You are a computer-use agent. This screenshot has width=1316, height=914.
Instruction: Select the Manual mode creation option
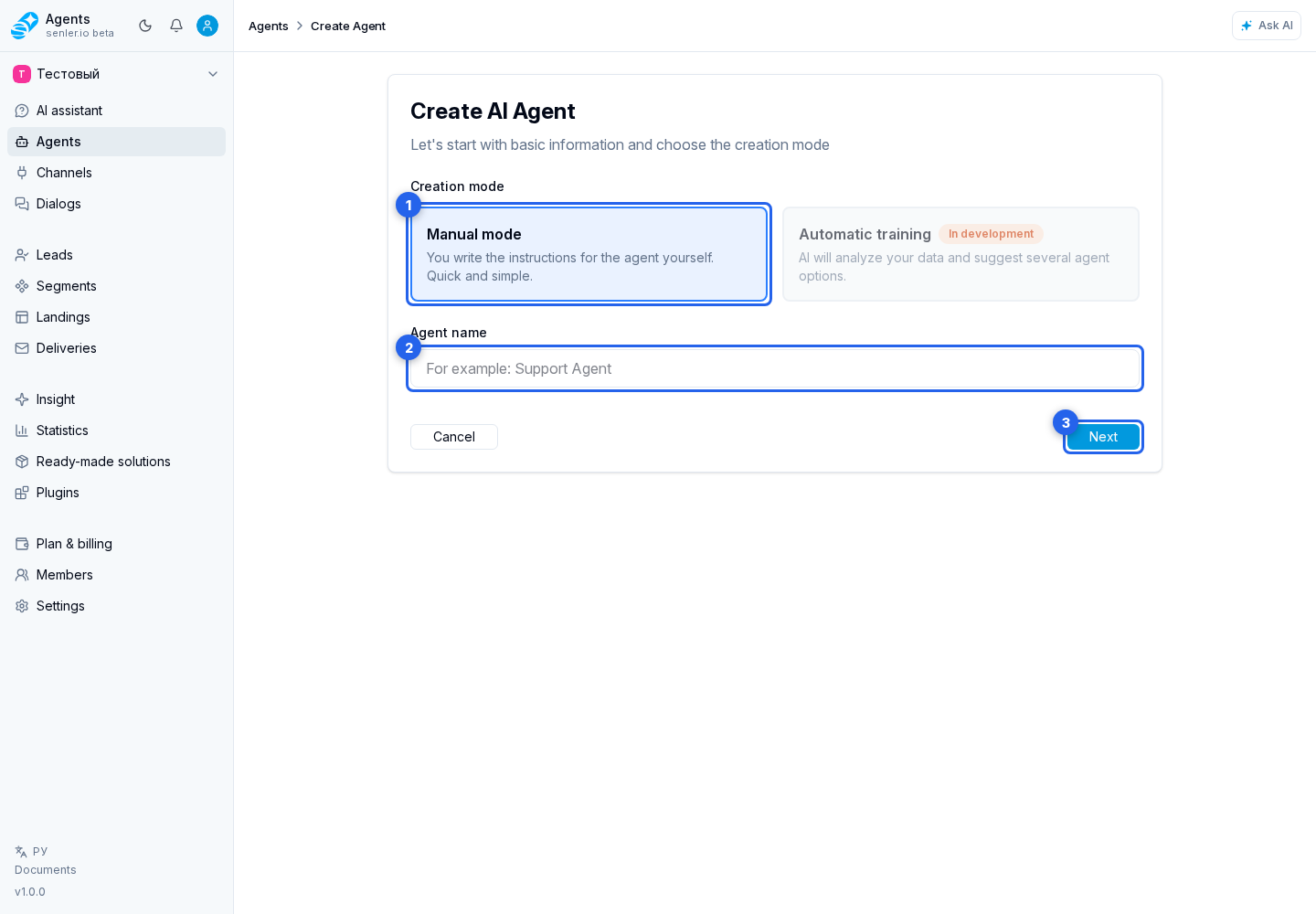(589, 254)
